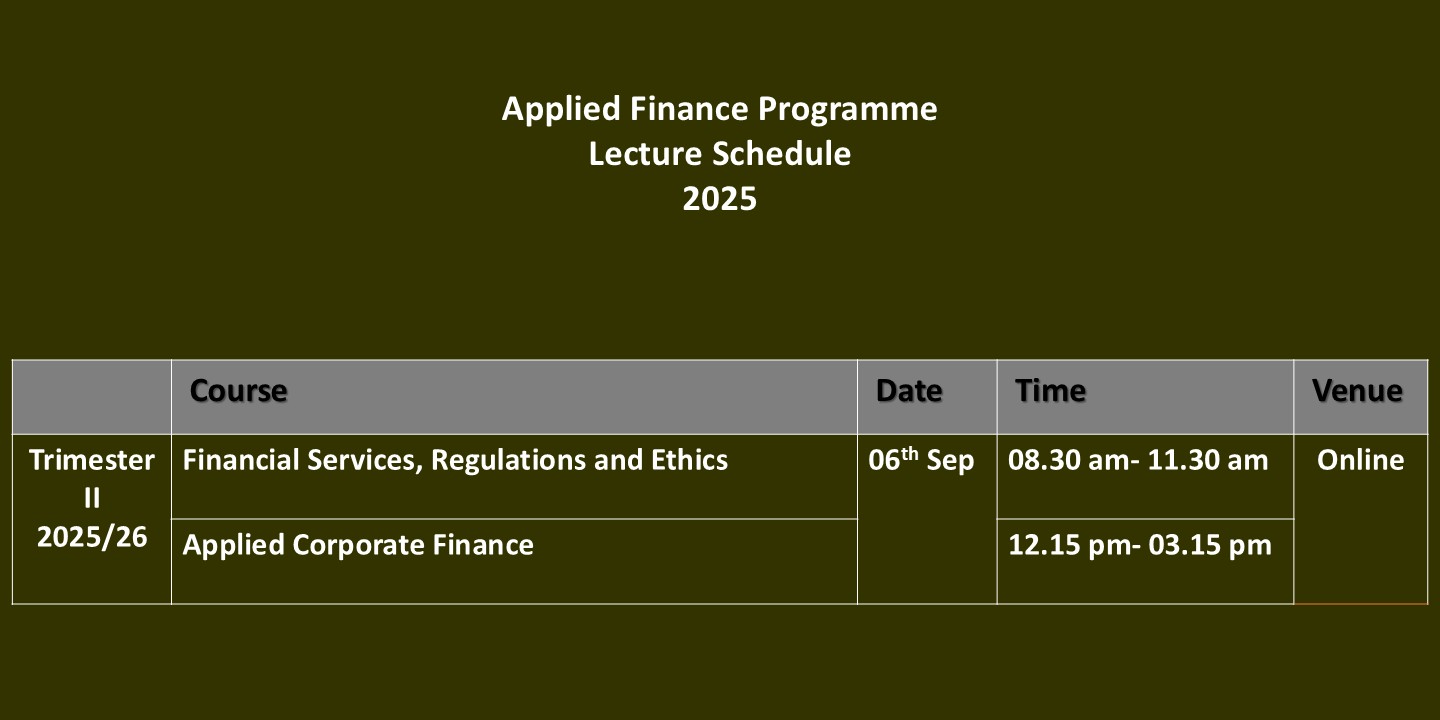The height and width of the screenshot is (720, 1440).
Task: Select the 08.30 am- 11.30 am time slot
Action: coord(1138,460)
